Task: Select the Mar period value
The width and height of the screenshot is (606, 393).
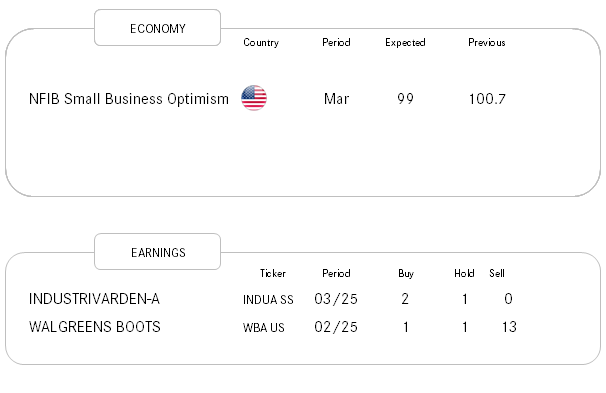Action: point(336,99)
